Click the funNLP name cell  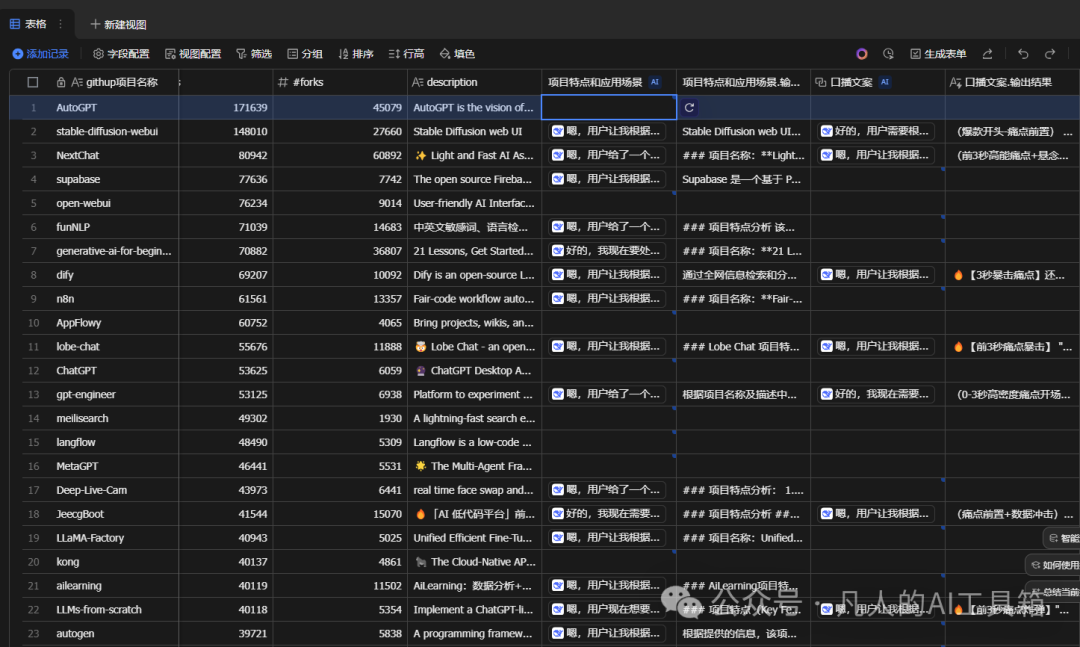113,227
